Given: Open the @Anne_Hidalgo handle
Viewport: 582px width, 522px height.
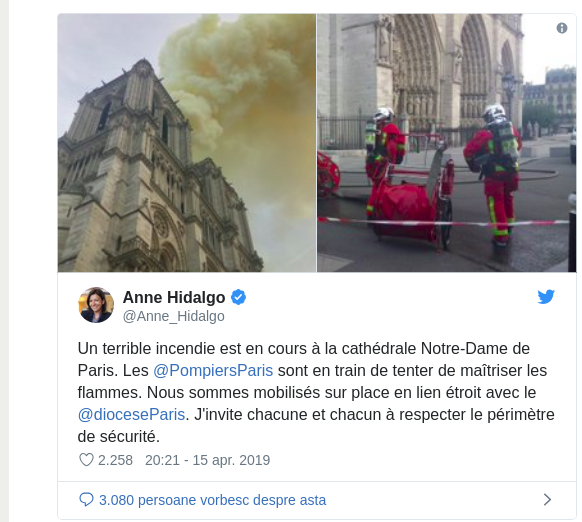Looking at the screenshot, I should [173, 316].
